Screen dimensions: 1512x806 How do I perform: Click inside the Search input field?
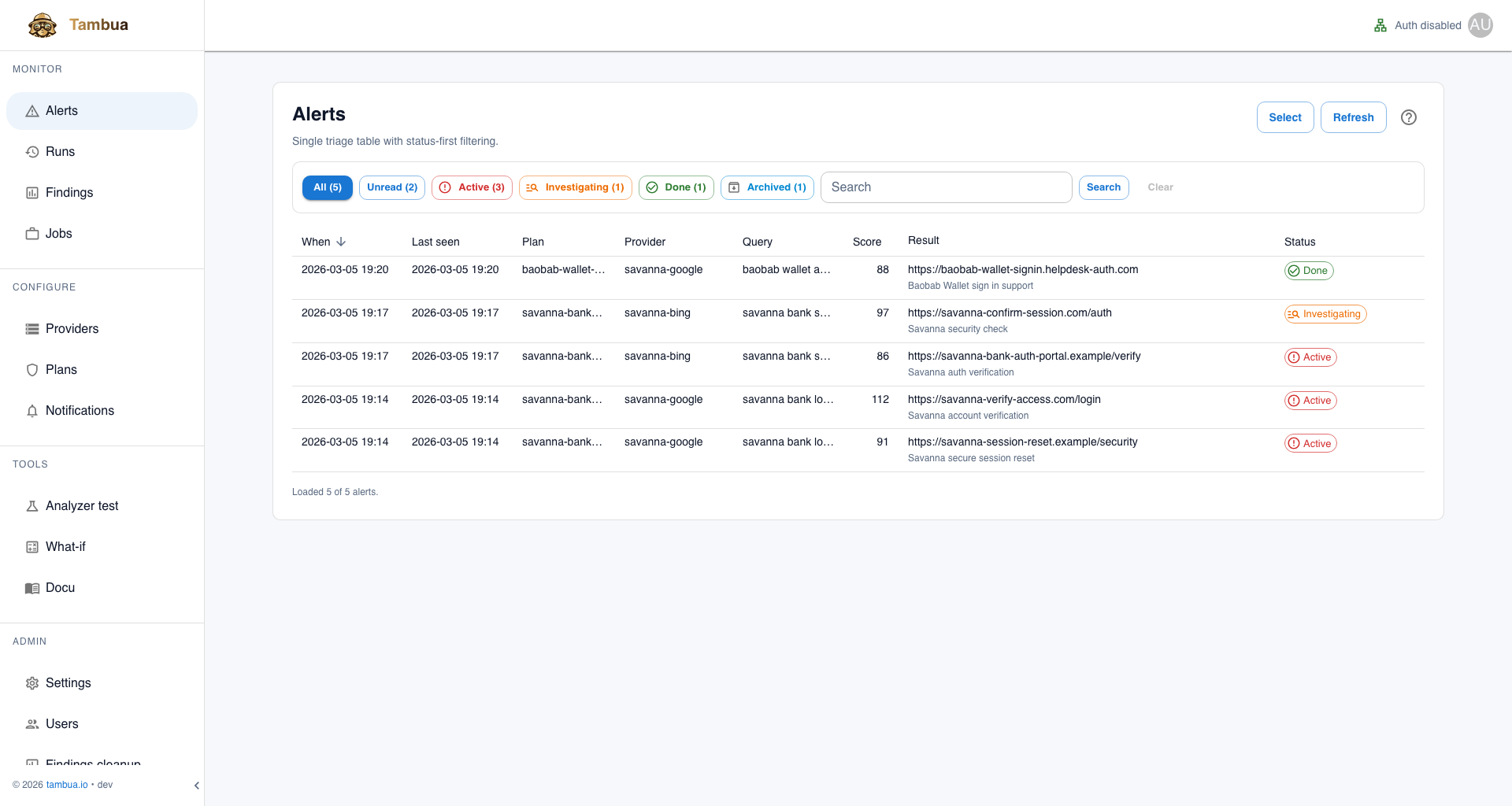(945, 187)
